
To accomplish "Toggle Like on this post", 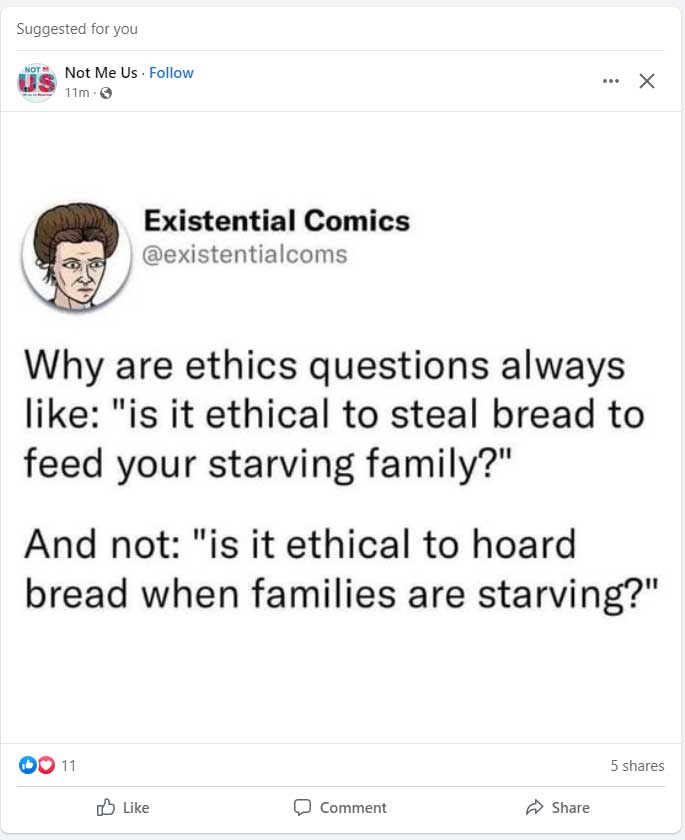I will tap(123, 807).
